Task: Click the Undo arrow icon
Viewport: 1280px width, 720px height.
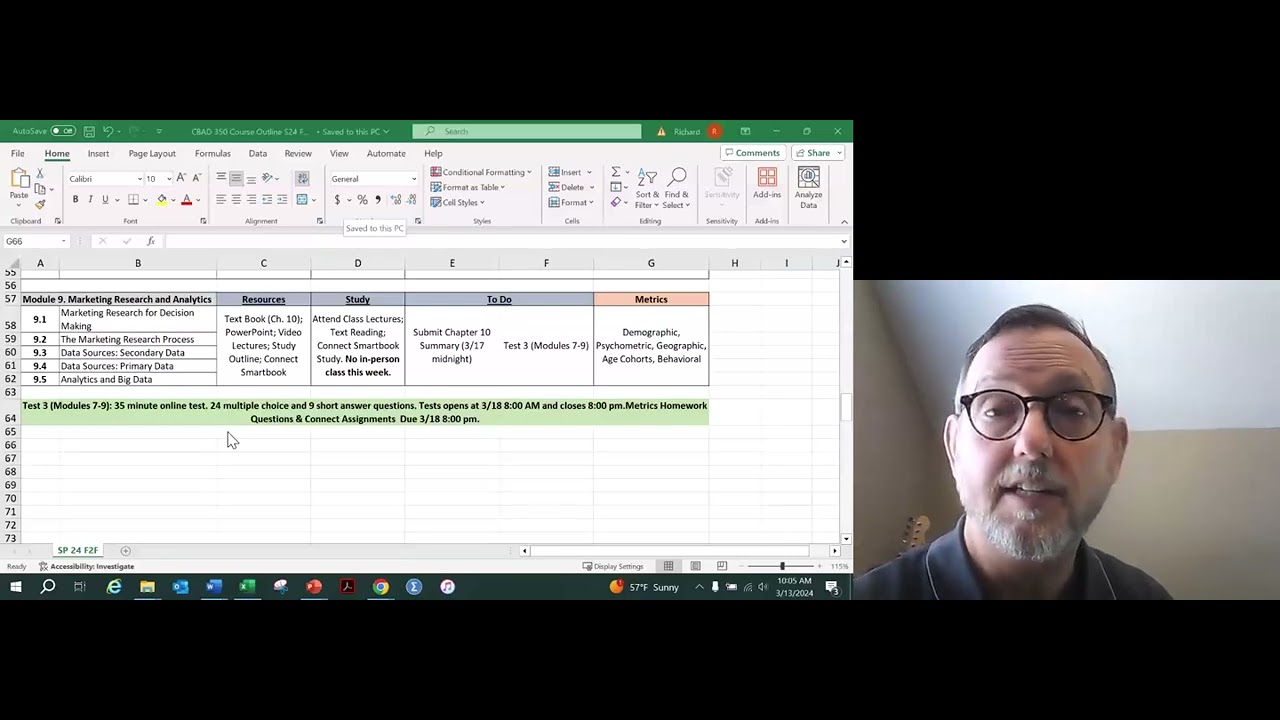Action: (108, 131)
